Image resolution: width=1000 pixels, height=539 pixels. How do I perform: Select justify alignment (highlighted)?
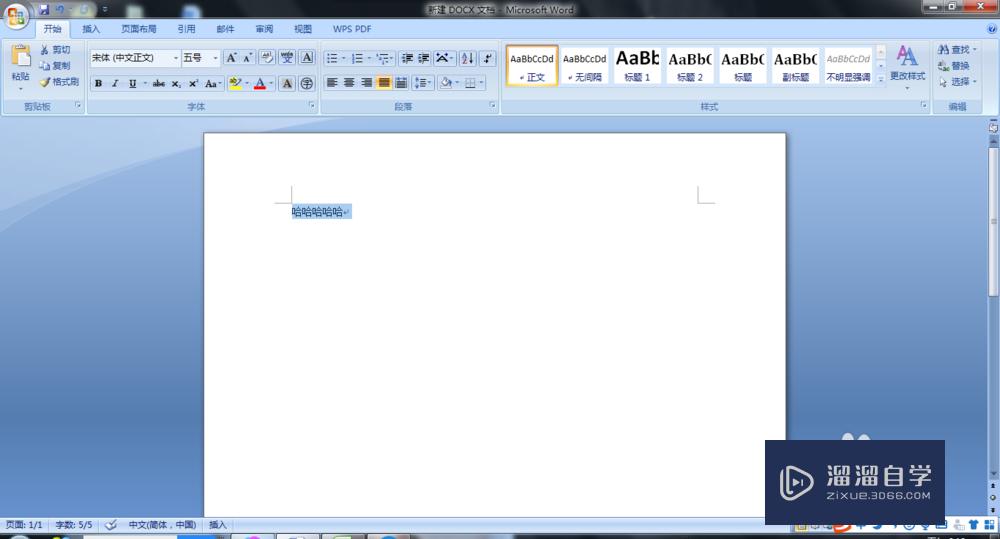click(x=383, y=82)
